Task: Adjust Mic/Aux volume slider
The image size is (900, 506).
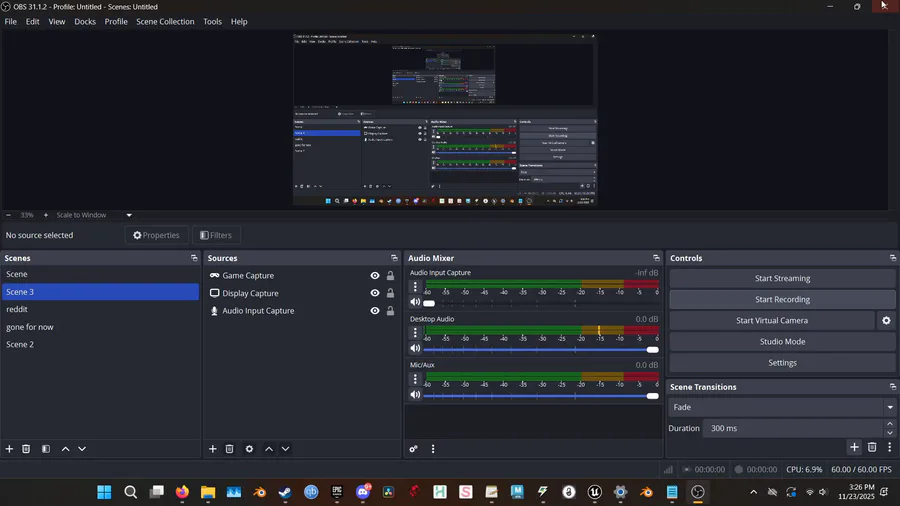Action: (541, 395)
